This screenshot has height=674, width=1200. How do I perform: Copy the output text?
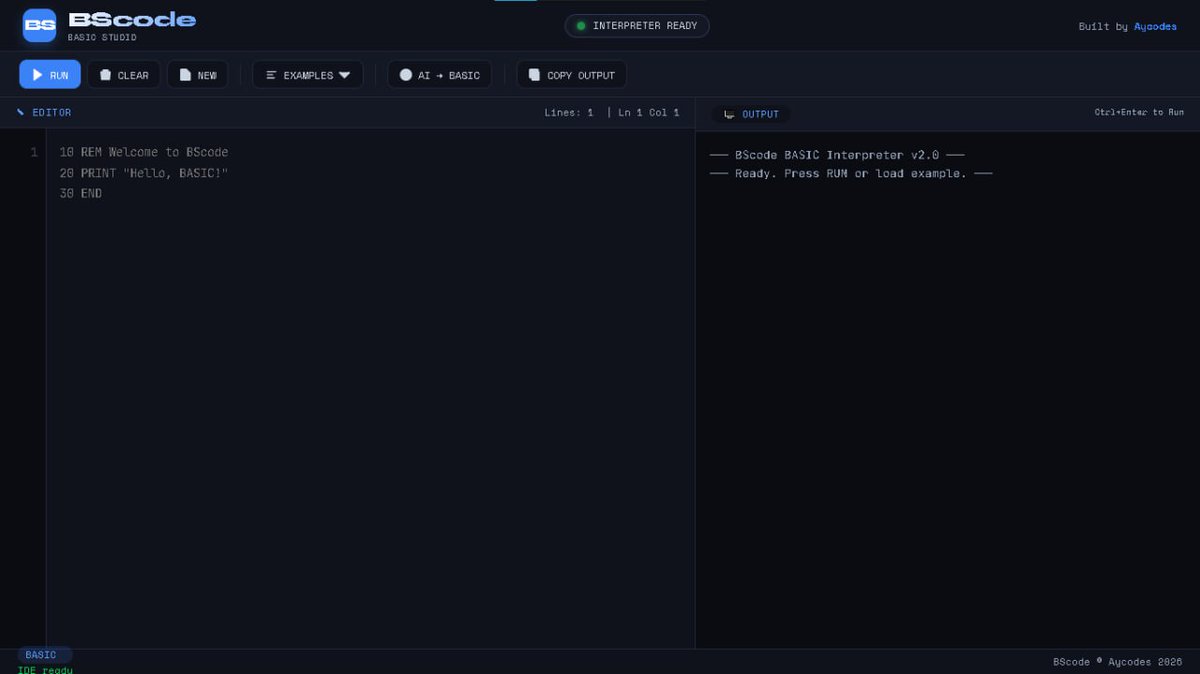coord(572,75)
